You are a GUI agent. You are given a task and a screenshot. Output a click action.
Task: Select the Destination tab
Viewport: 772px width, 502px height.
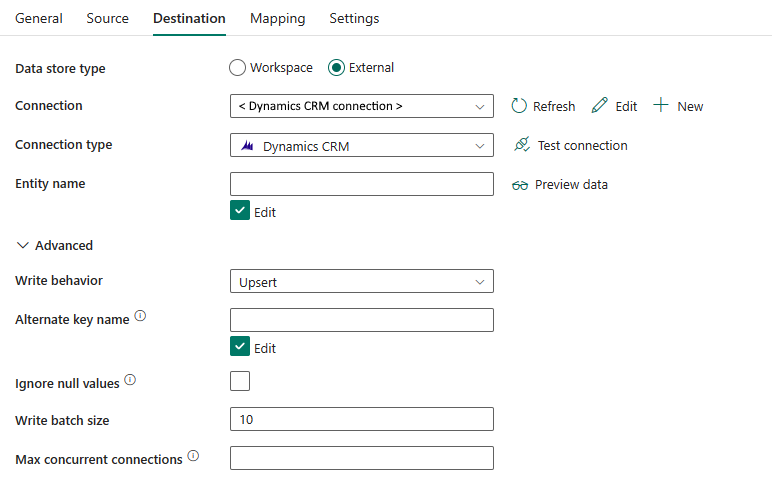[x=189, y=18]
